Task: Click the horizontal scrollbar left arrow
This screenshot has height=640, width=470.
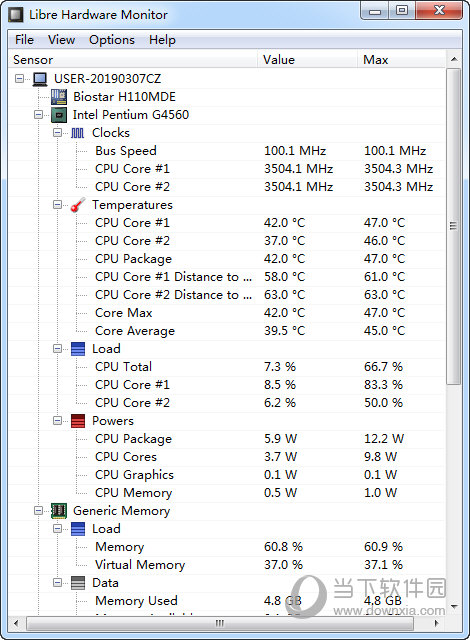Action: pyautogui.click(x=16, y=623)
